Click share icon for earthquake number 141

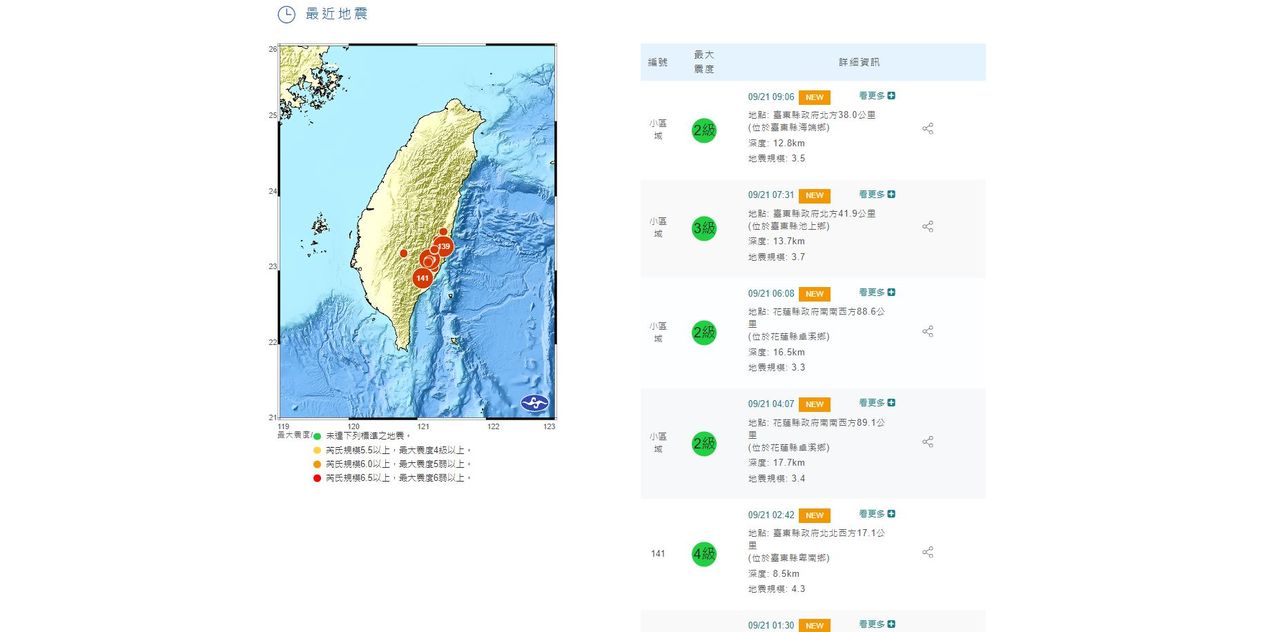pos(927,552)
